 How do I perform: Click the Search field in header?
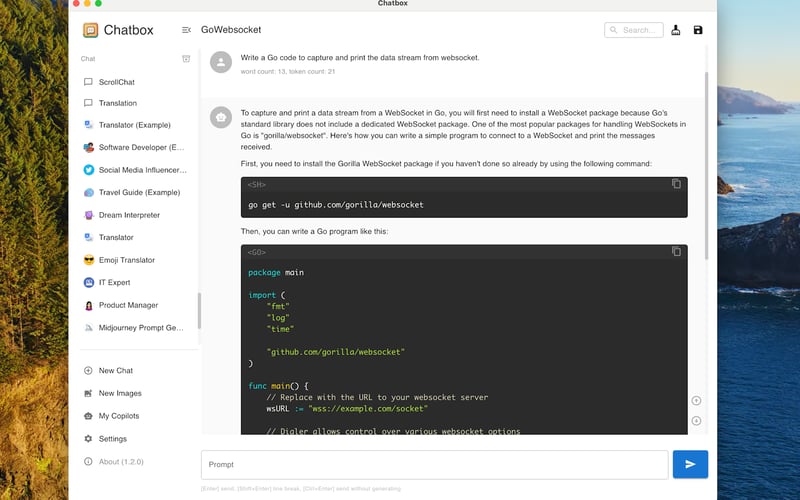(x=634, y=30)
